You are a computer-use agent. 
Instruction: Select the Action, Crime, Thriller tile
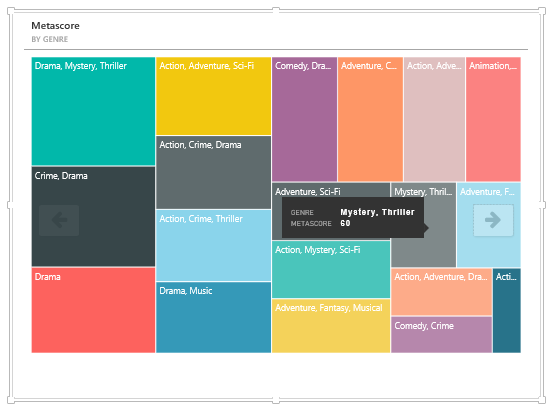coord(213,246)
